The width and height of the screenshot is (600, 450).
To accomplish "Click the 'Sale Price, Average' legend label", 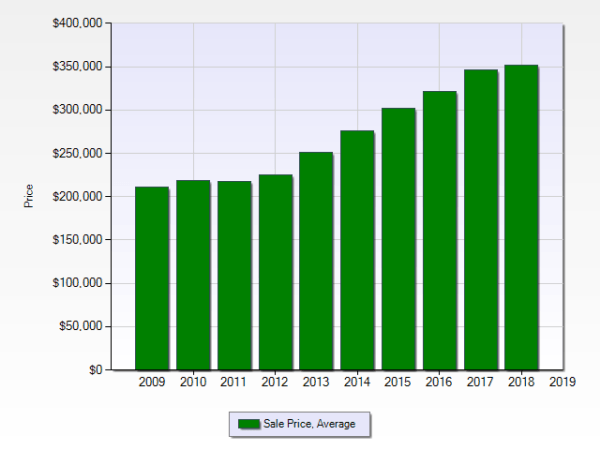I will tap(309, 424).
